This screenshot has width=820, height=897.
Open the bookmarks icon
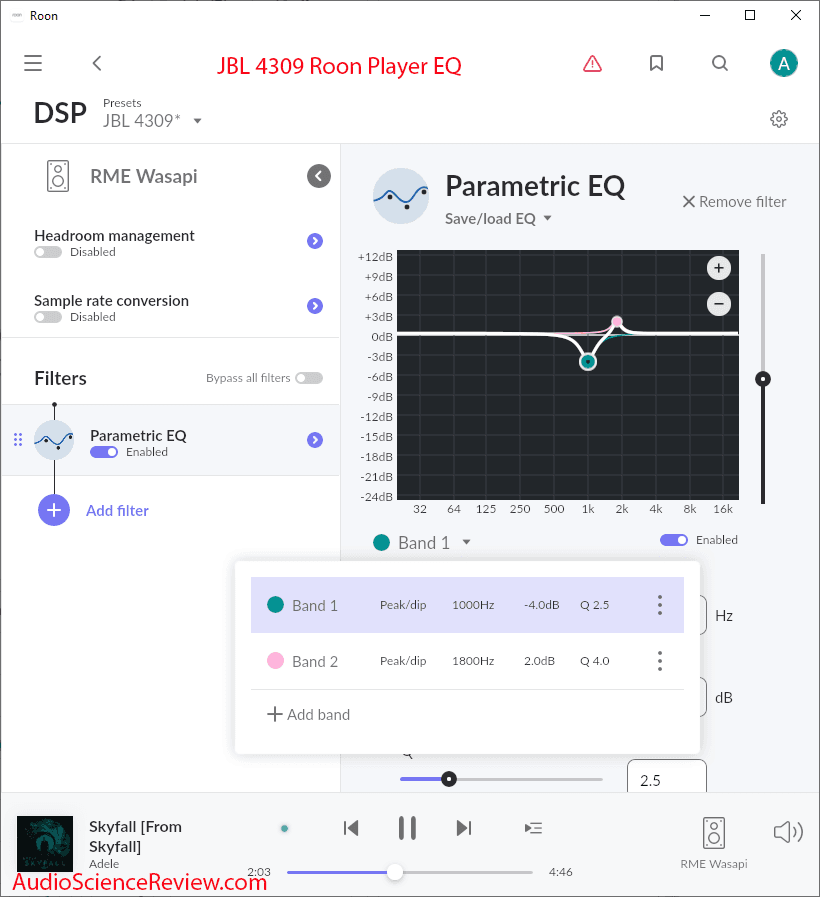tap(656, 63)
